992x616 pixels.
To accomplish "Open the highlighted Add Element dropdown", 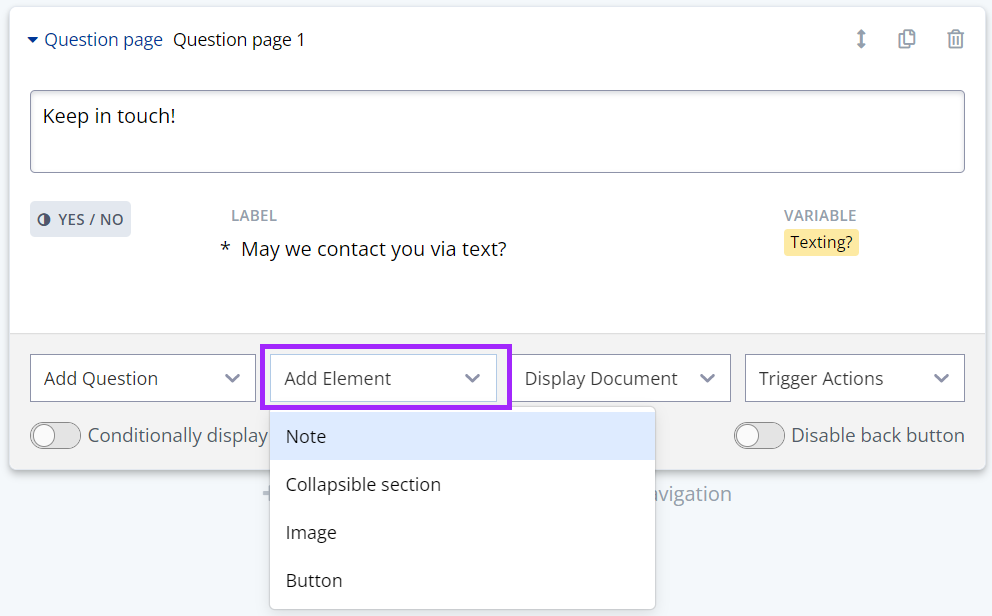I will click(384, 378).
